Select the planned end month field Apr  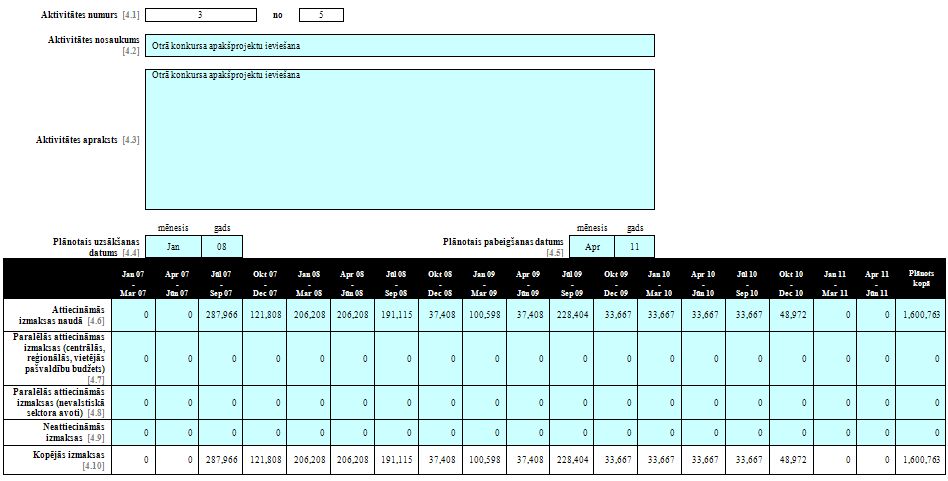pos(593,247)
